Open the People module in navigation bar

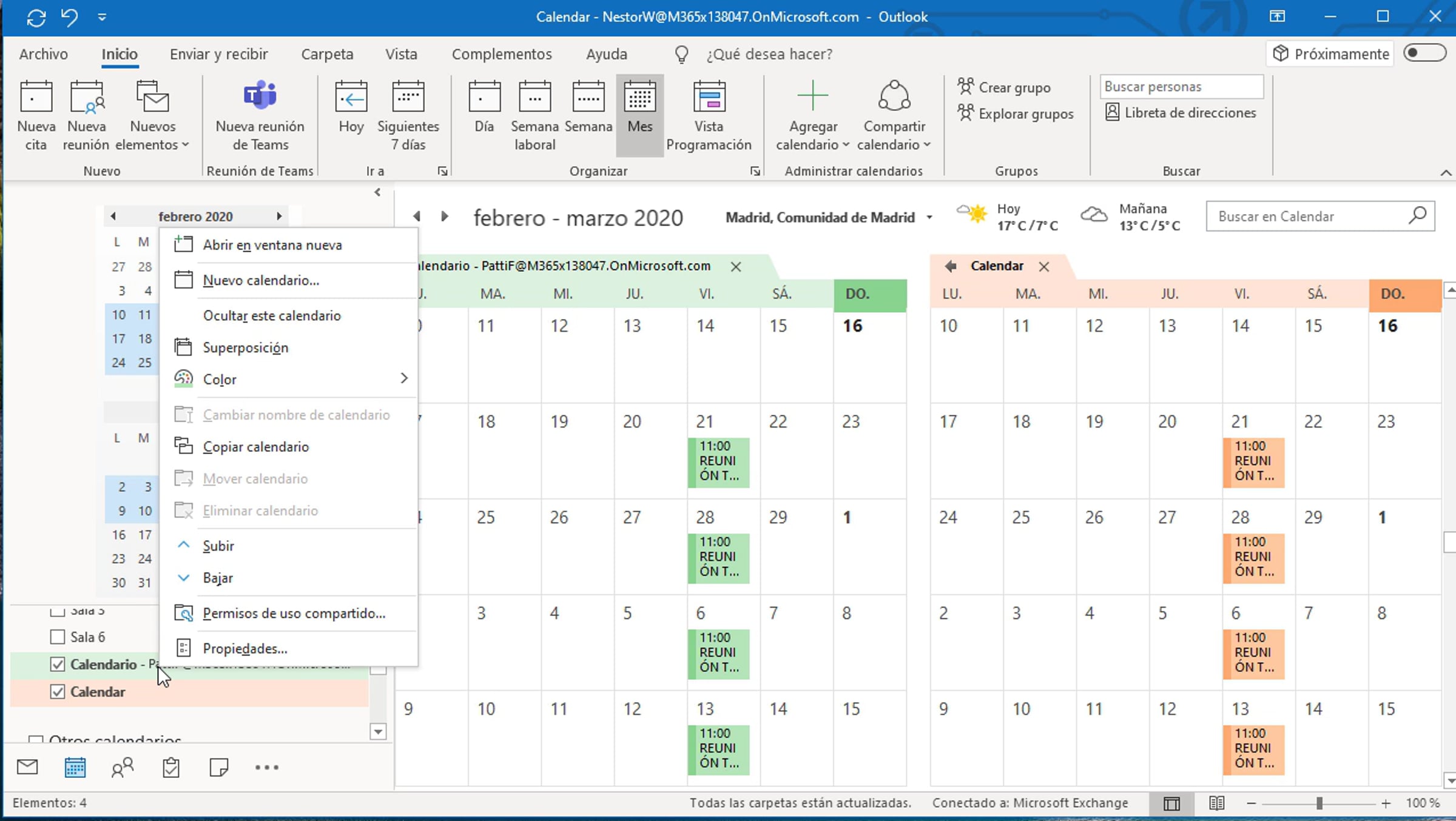click(123, 767)
